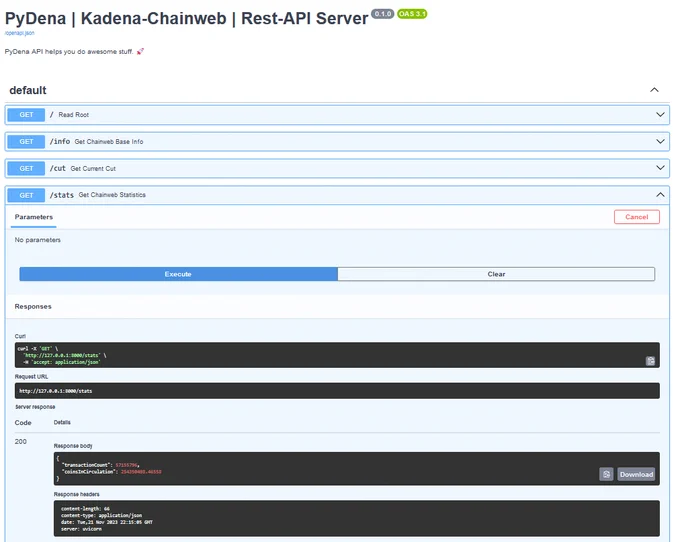The height and width of the screenshot is (542, 680).
Task: Copy the curl command to clipboard
Action: click(x=650, y=361)
